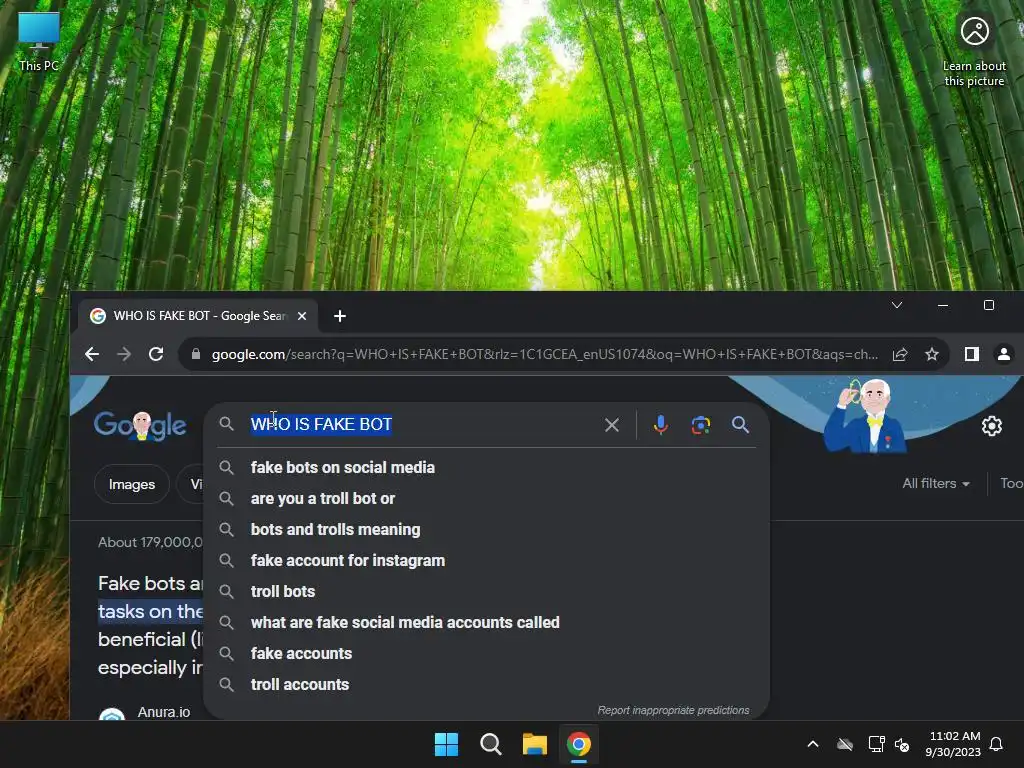This screenshot has height=768, width=1024.
Task: Open Google quick settings gear
Action: [991, 426]
